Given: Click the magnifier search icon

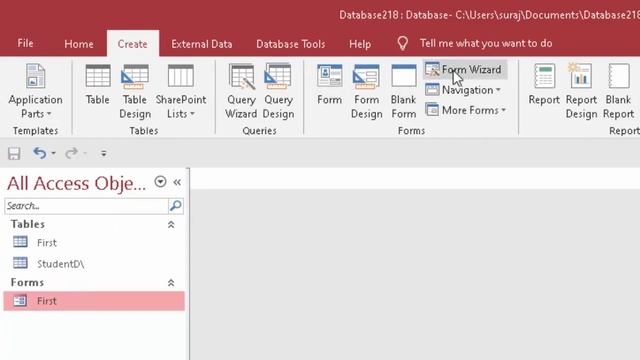Looking at the screenshot, I should pyautogui.click(x=176, y=206).
